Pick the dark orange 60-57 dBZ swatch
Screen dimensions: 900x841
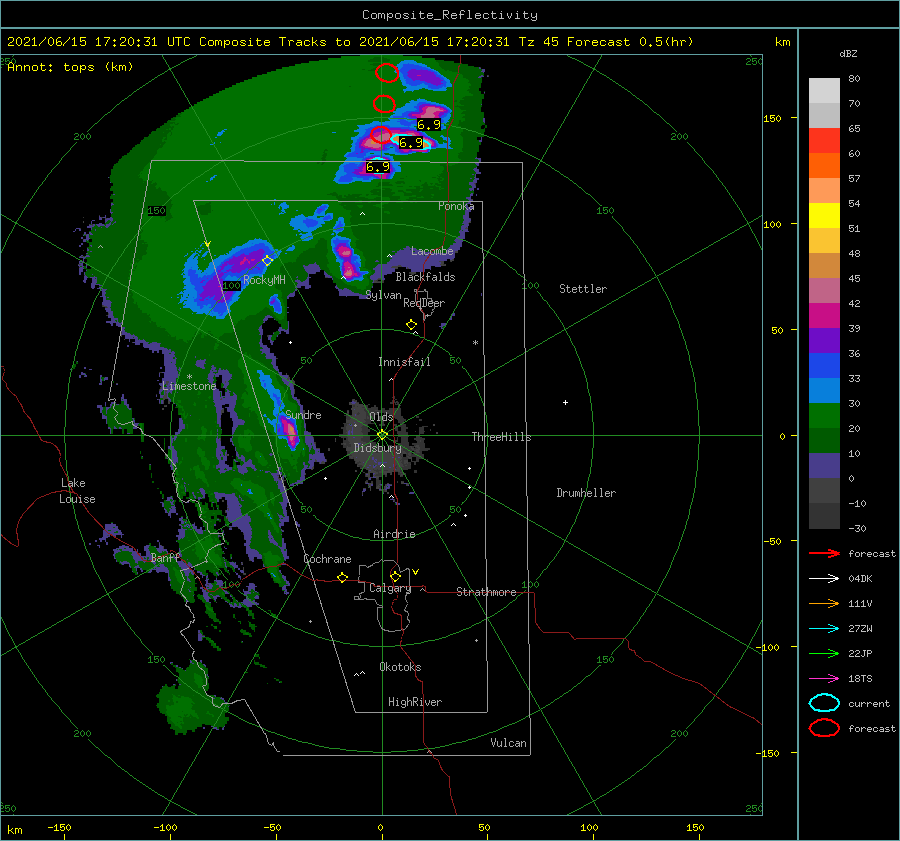(824, 166)
